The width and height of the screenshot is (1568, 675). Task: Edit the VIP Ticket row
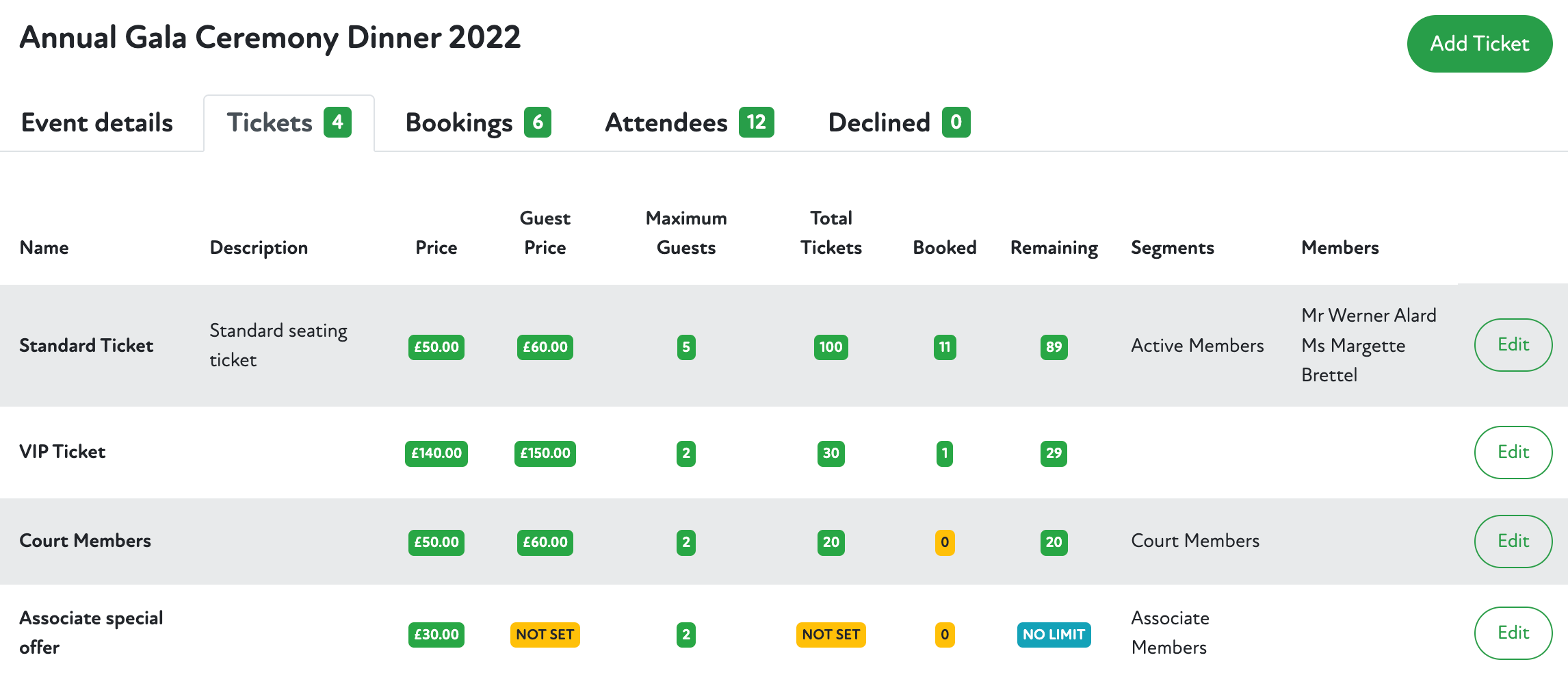click(x=1513, y=453)
